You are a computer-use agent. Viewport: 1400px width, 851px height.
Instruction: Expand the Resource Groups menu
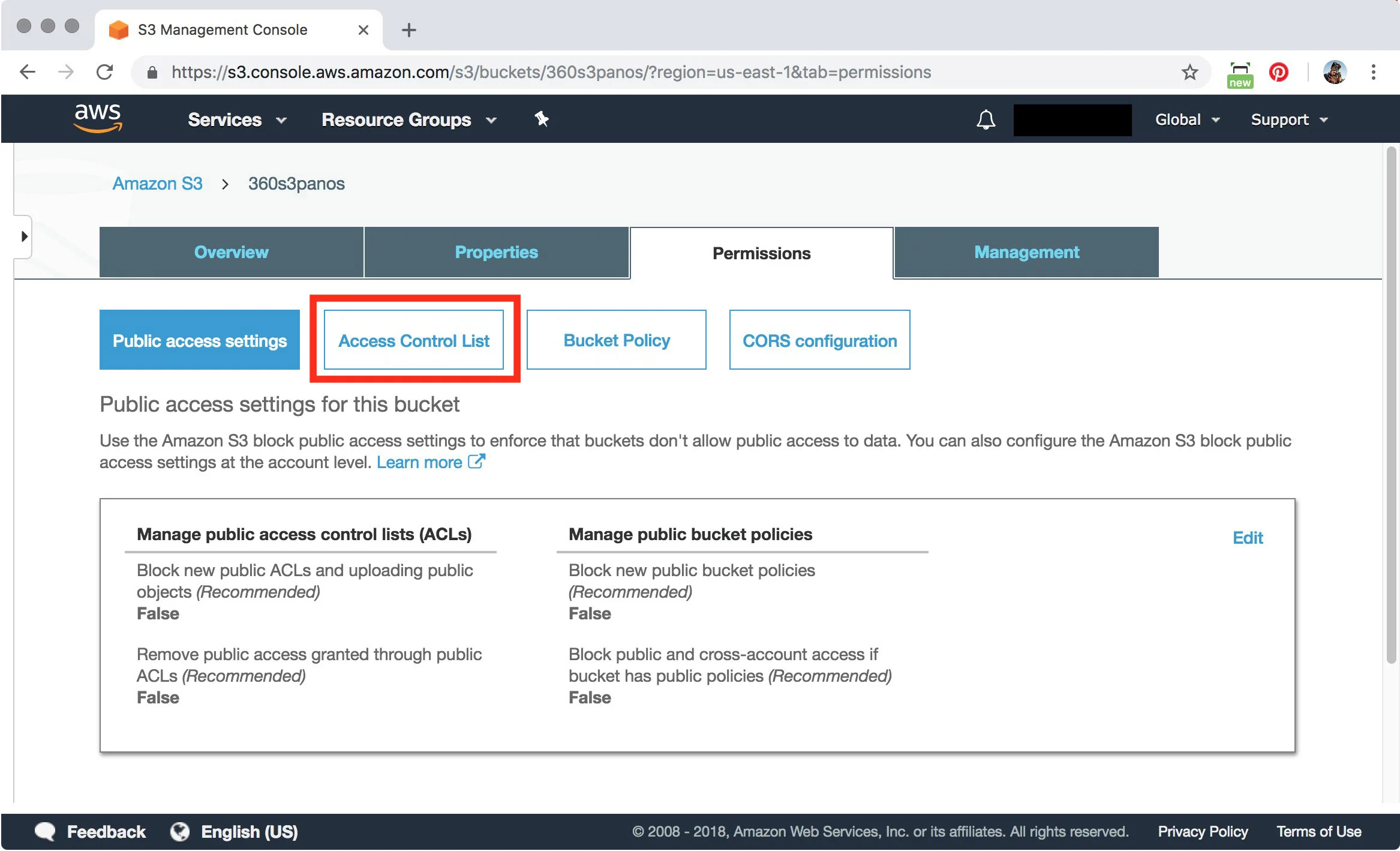point(409,120)
